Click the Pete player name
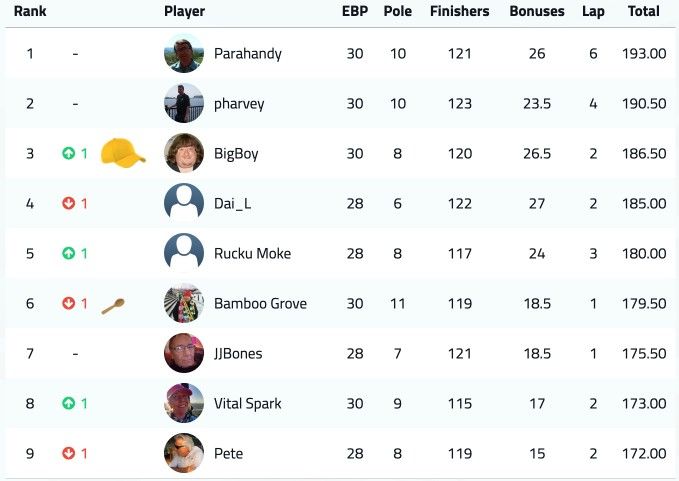The height and width of the screenshot is (481, 679). tap(228, 453)
